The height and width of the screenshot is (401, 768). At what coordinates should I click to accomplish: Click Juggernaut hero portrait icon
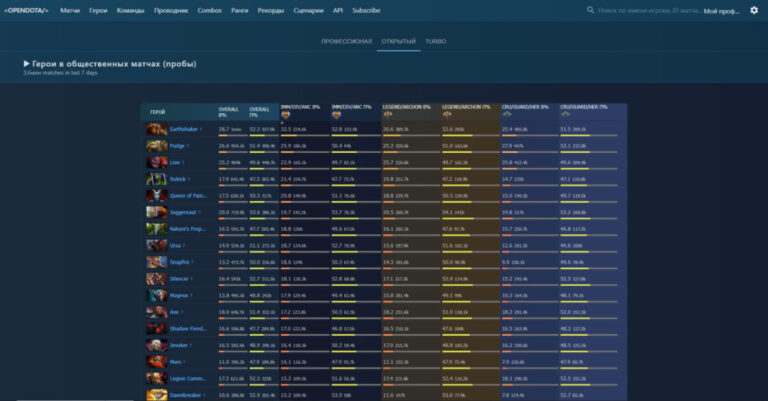(x=156, y=212)
